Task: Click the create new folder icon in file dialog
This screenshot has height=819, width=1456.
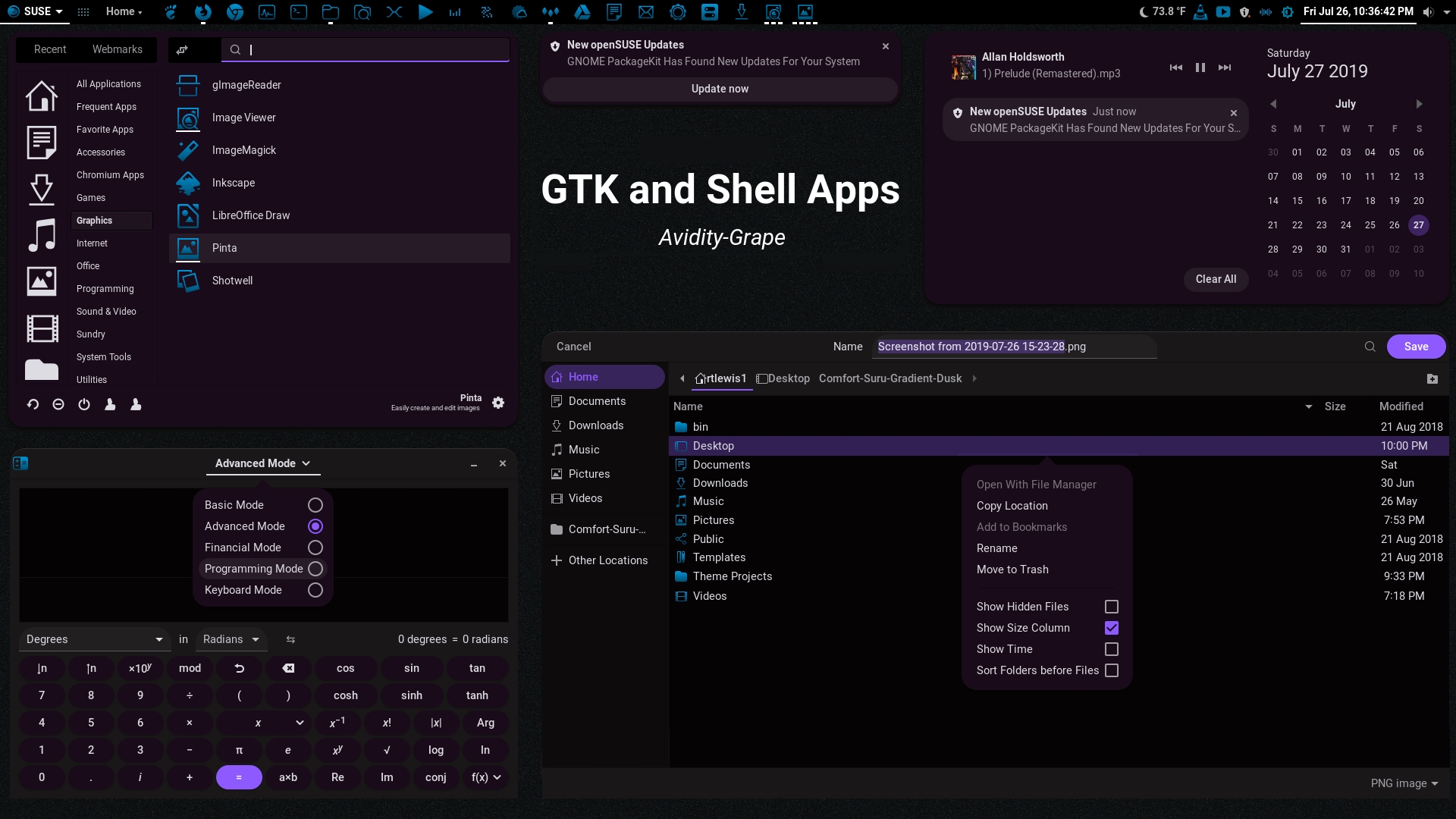Action: pyautogui.click(x=1432, y=378)
